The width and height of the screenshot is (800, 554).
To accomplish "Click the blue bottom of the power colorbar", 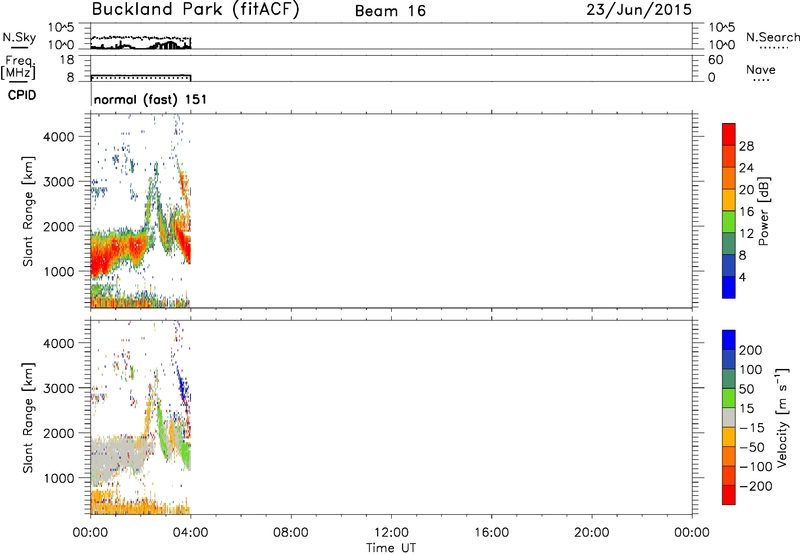I will pos(729,287).
